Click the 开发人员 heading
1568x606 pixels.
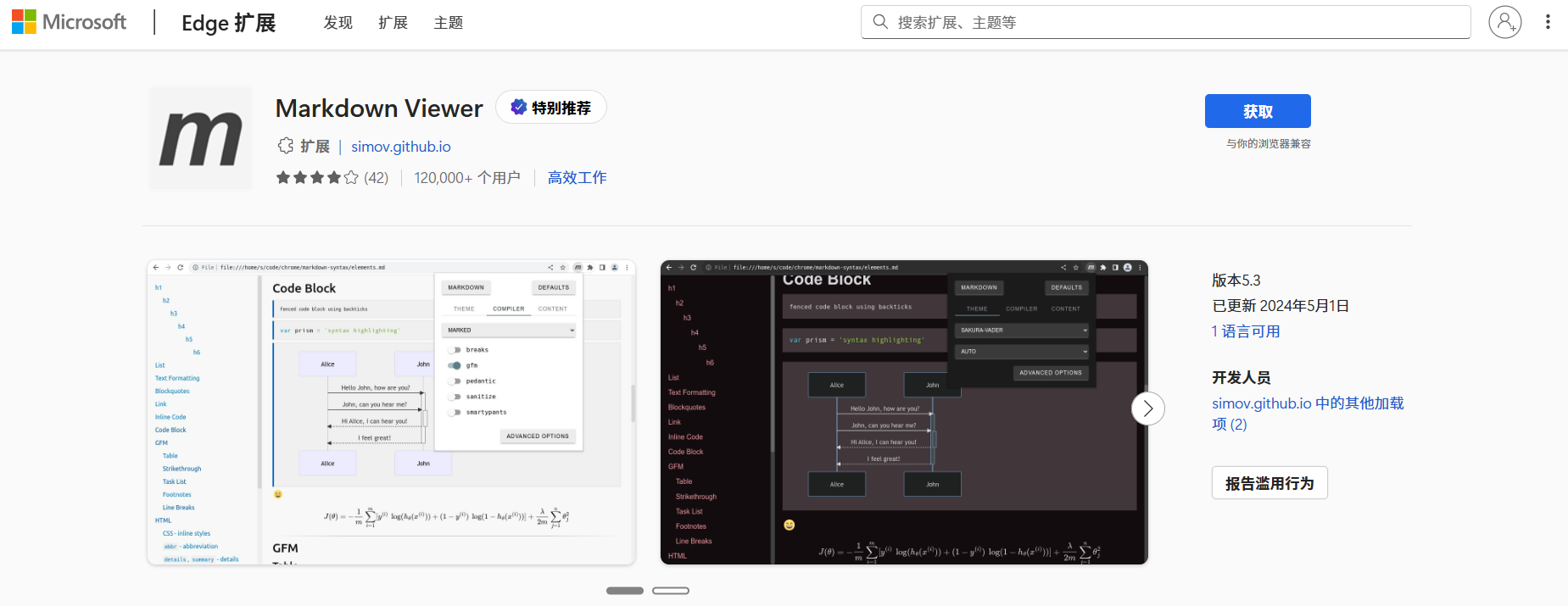(1242, 378)
